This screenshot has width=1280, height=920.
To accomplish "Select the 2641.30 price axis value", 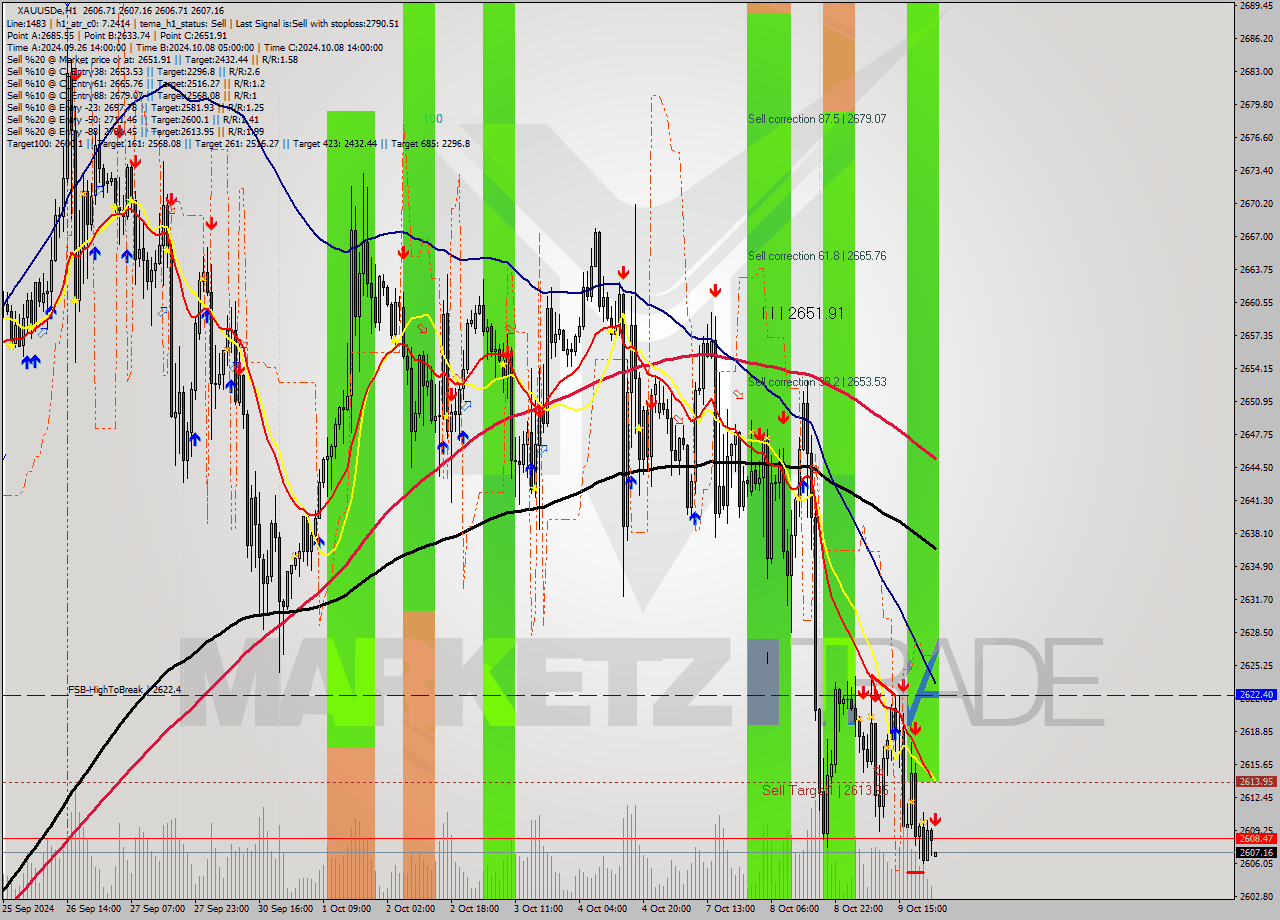I will pyautogui.click(x=1256, y=501).
